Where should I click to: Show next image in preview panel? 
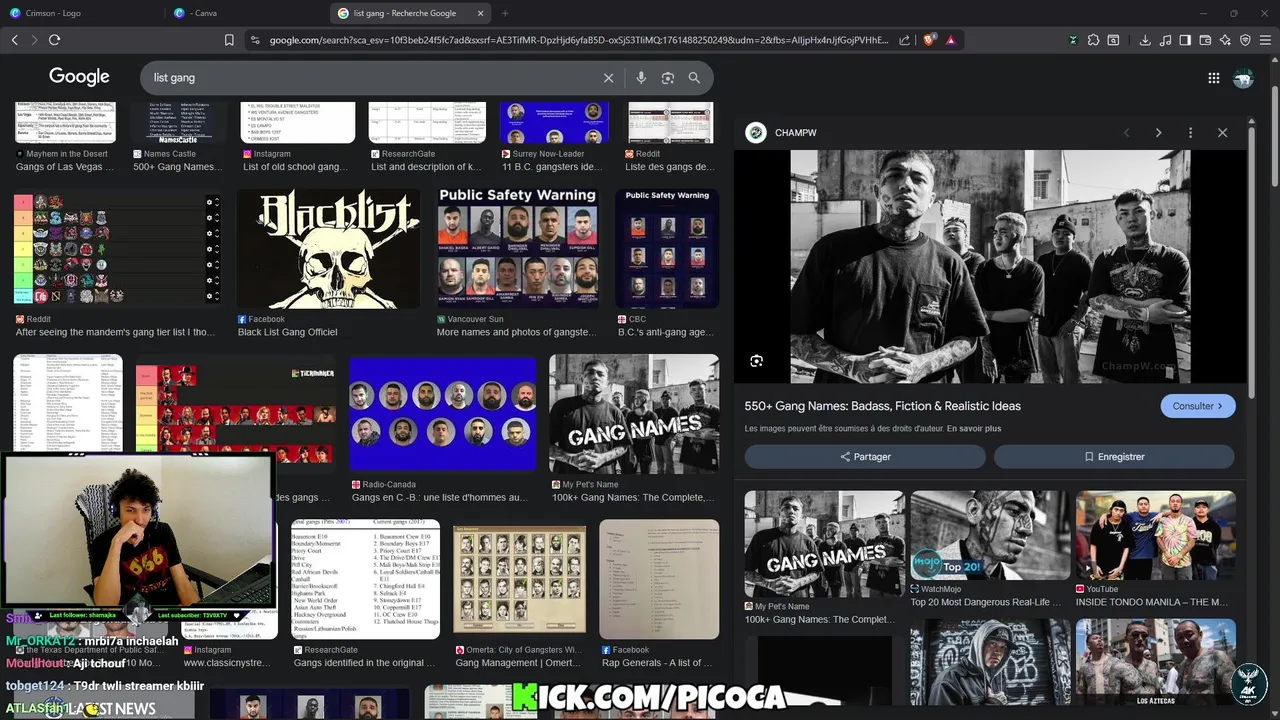tap(1158, 133)
